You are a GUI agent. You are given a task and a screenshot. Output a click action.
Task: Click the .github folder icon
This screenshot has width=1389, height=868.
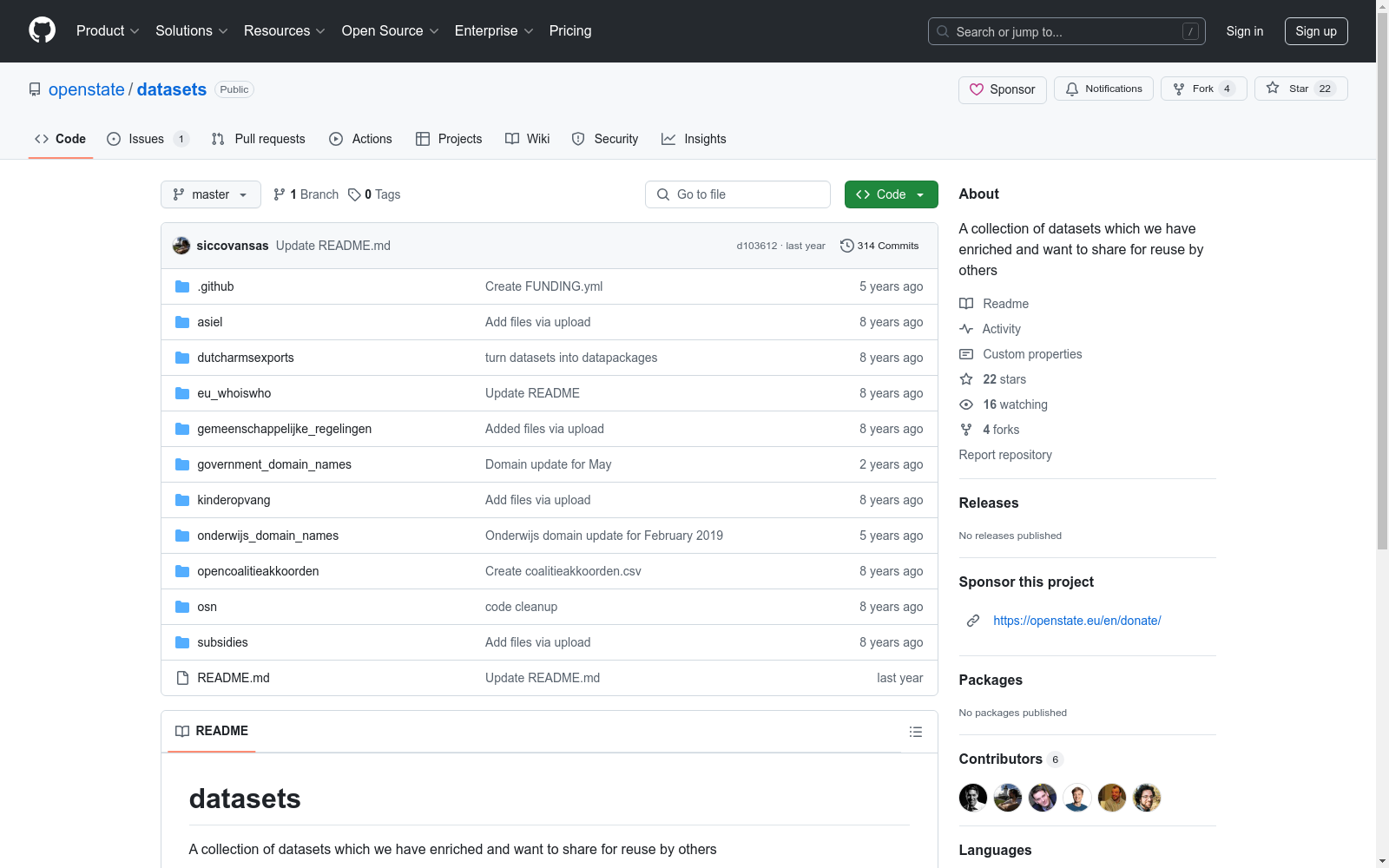pyautogui.click(x=182, y=286)
